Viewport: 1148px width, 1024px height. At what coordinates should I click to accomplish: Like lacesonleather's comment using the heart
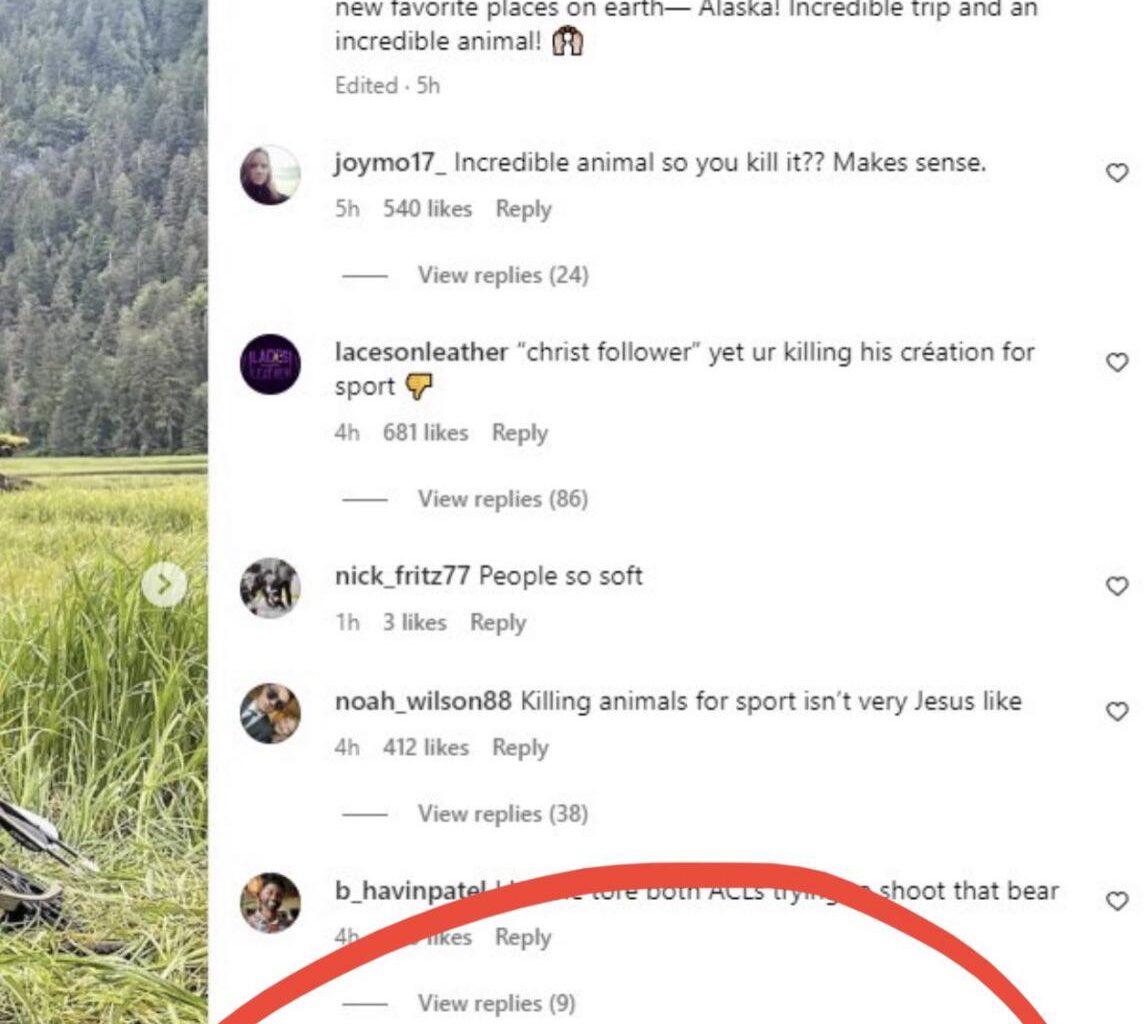click(1116, 363)
